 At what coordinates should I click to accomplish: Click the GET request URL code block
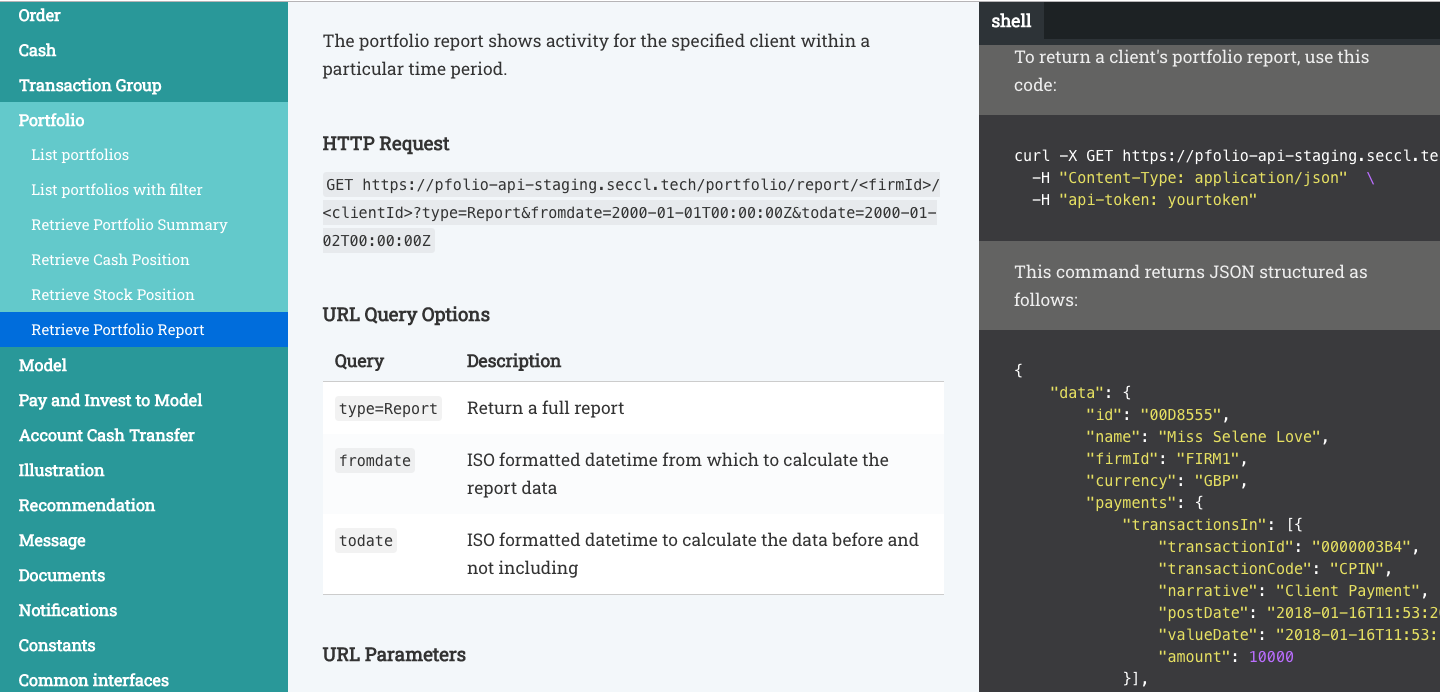point(630,213)
